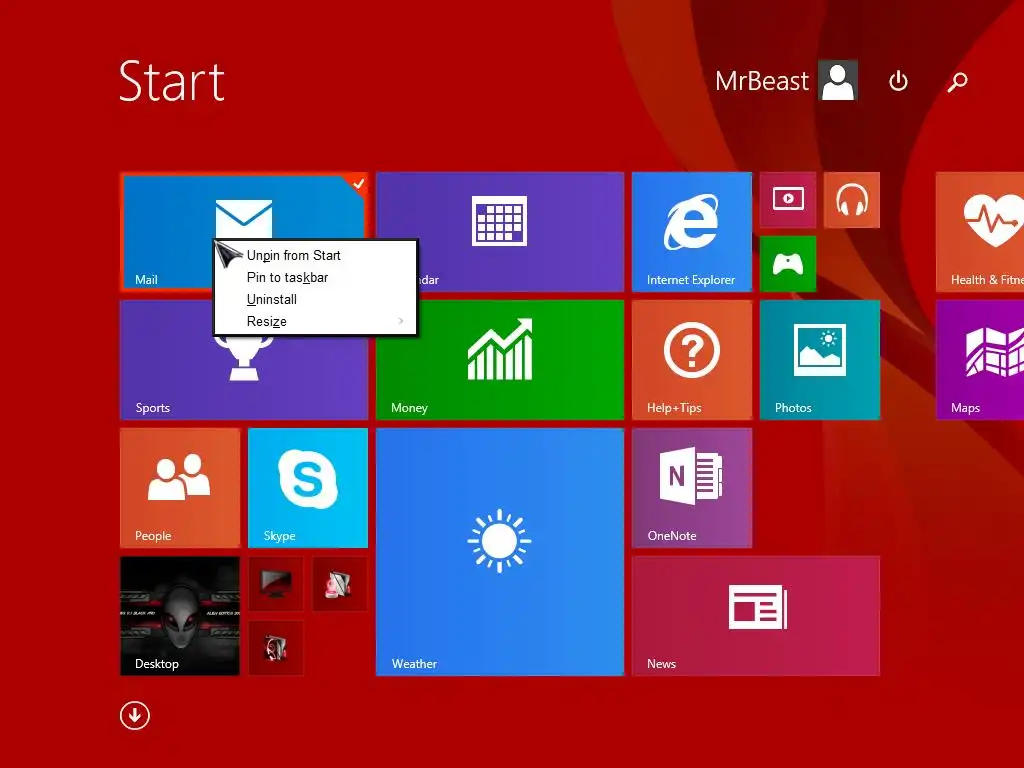Click the Search magnifier icon
This screenshot has height=768, width=1024.
pos(957,82)
